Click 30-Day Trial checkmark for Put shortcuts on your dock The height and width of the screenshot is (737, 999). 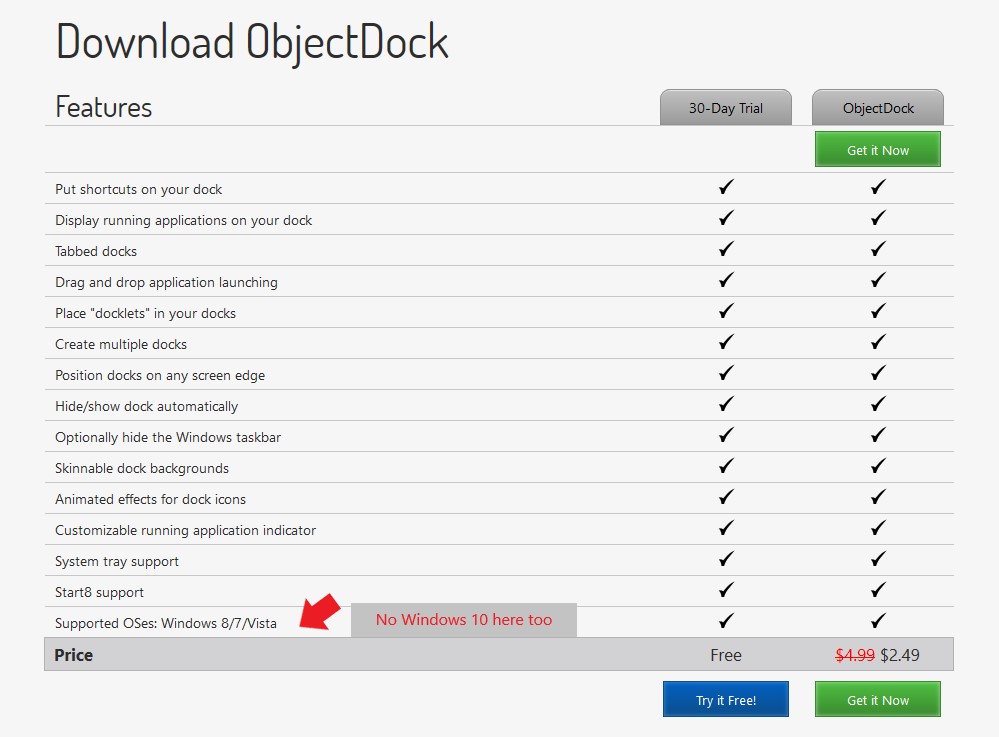pos(726,187)
